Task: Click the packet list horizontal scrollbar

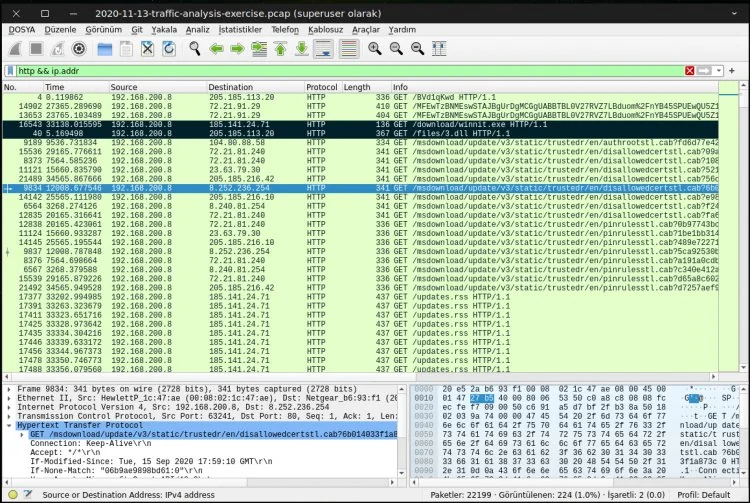Action: click(x=360, y=377)
